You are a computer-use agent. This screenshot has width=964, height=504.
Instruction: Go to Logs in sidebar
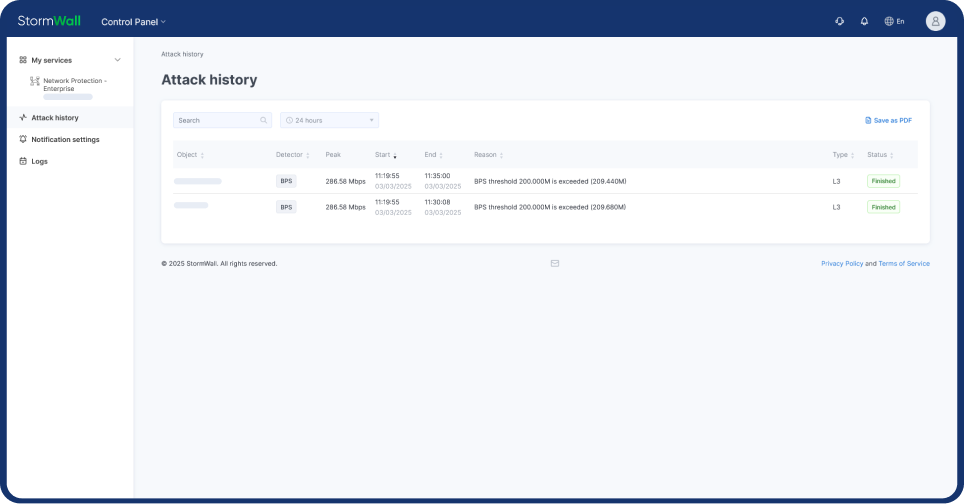coord(39,161)
